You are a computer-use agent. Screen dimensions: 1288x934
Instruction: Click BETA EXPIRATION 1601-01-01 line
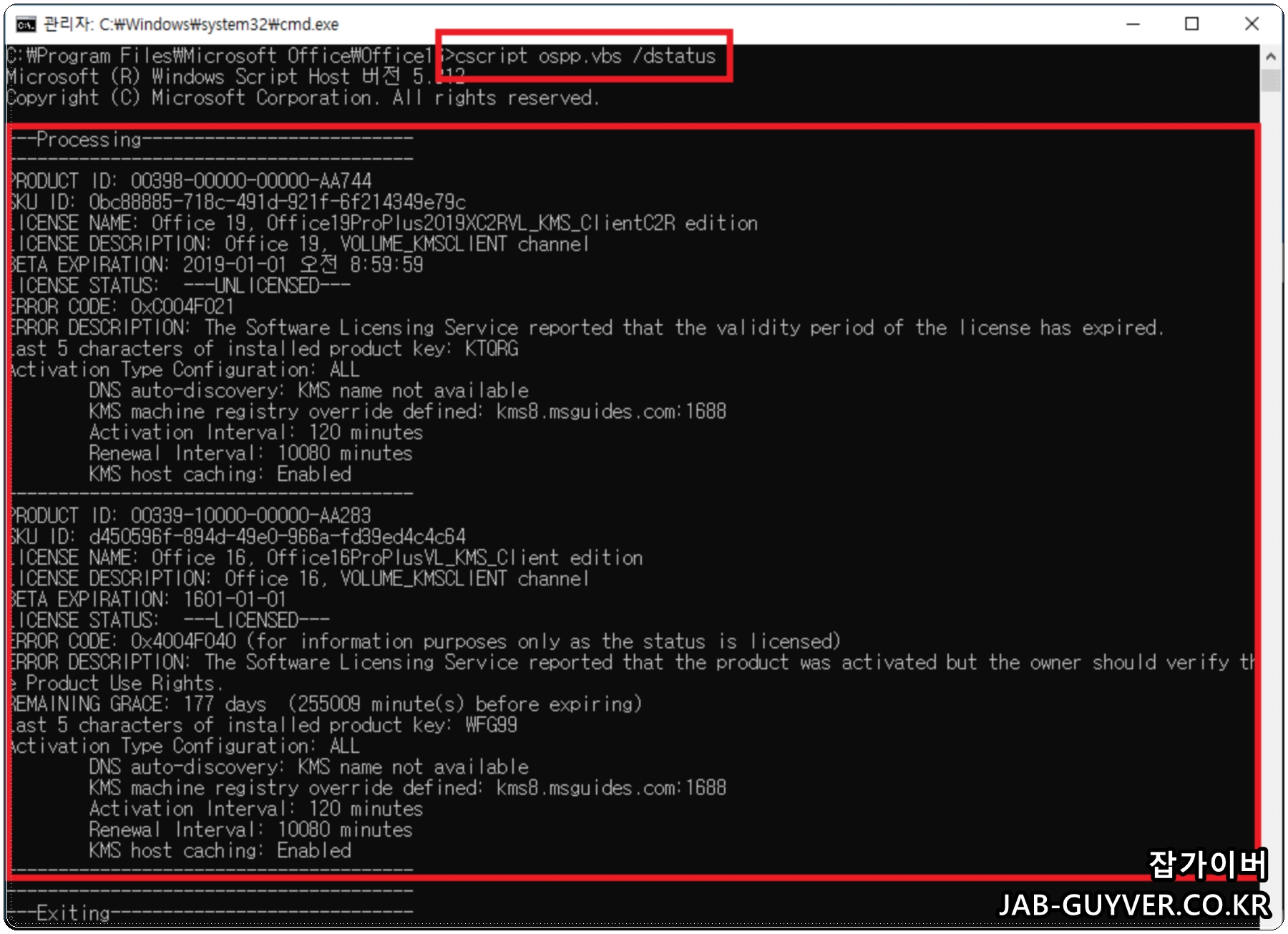coord(147,599)
